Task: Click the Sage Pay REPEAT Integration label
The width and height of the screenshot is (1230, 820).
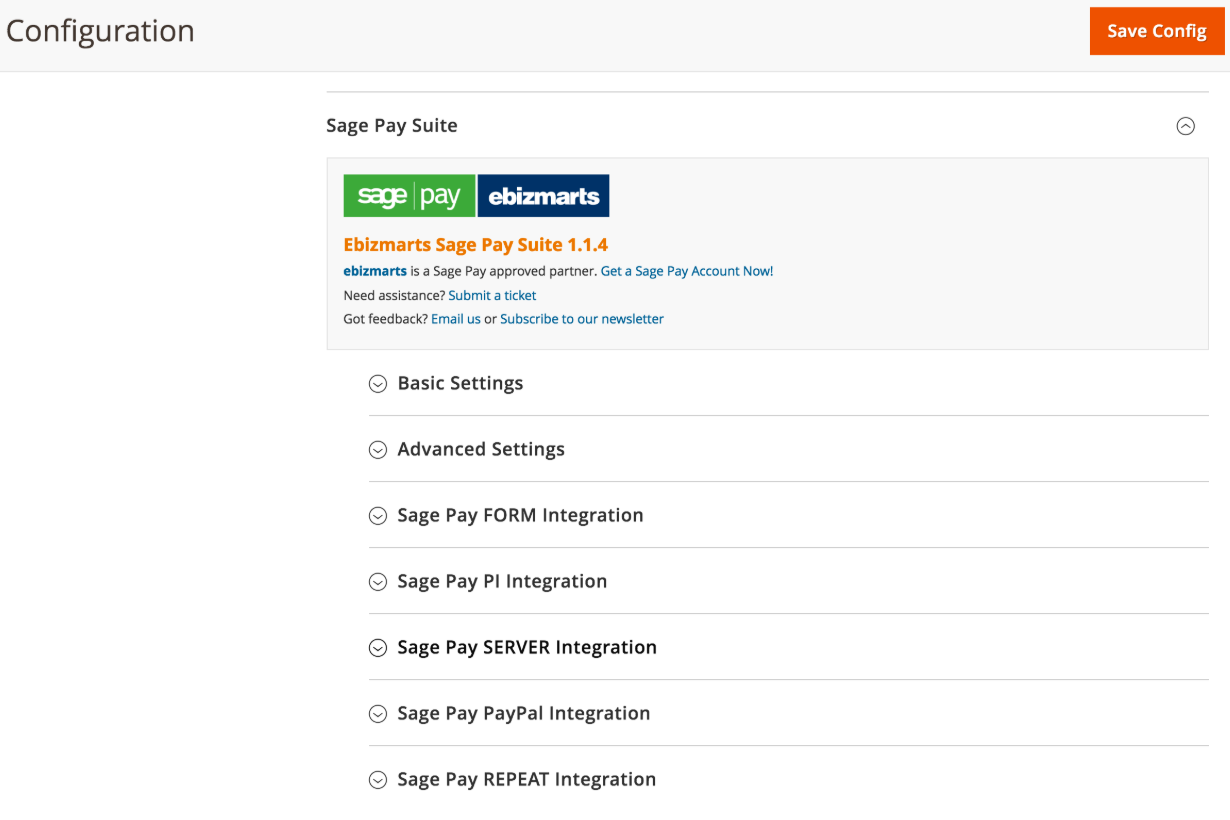Action: [527, 780]
